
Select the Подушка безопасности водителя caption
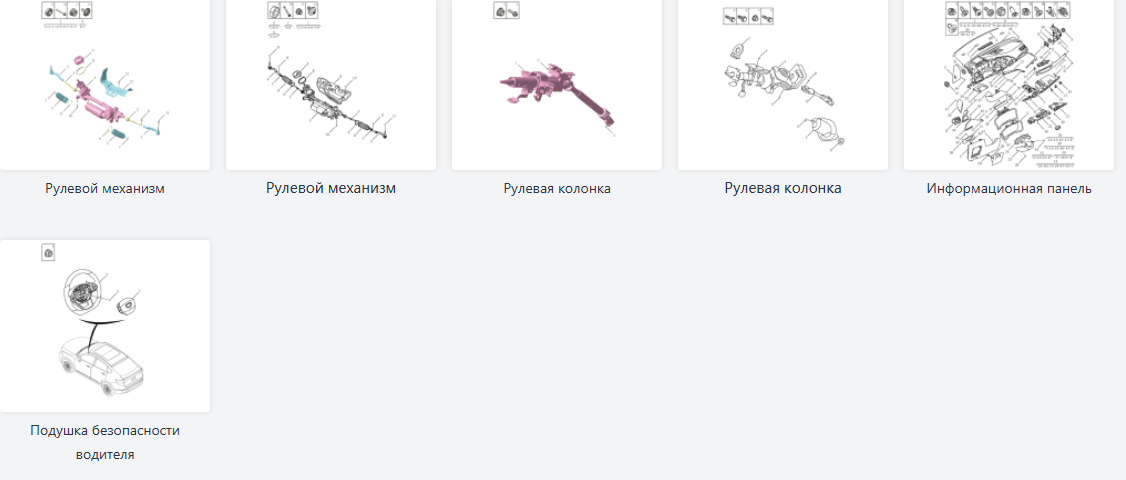point(105,443)
